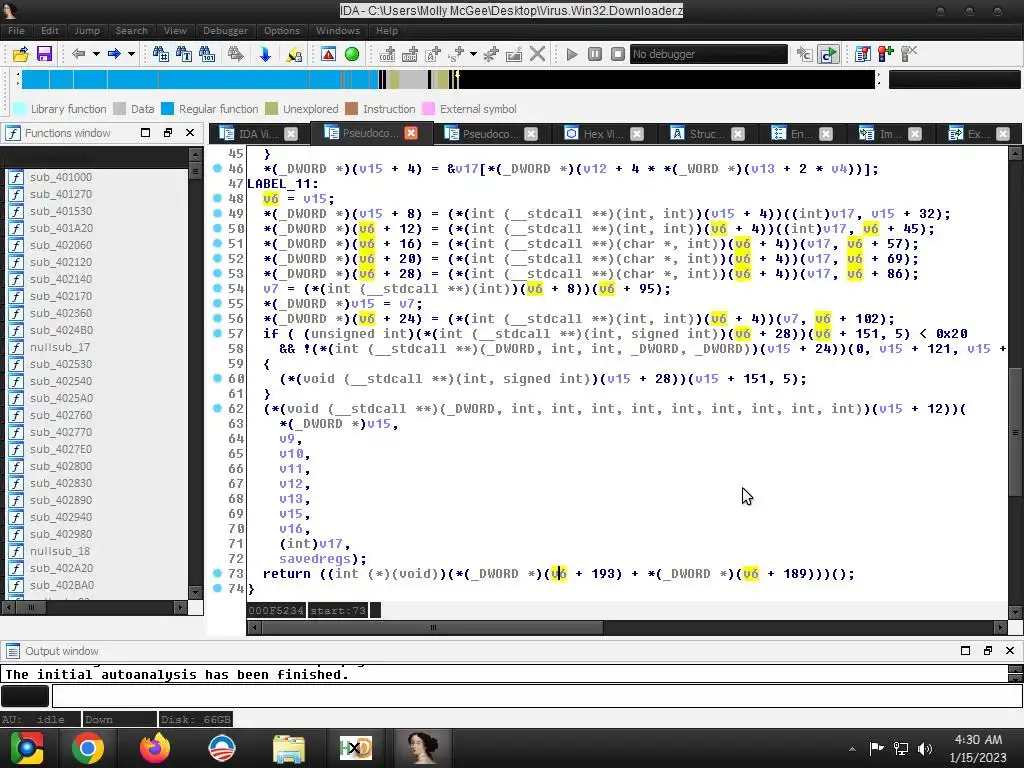
Task: Open the No debugger combo box
Action: tap(709, 54)
